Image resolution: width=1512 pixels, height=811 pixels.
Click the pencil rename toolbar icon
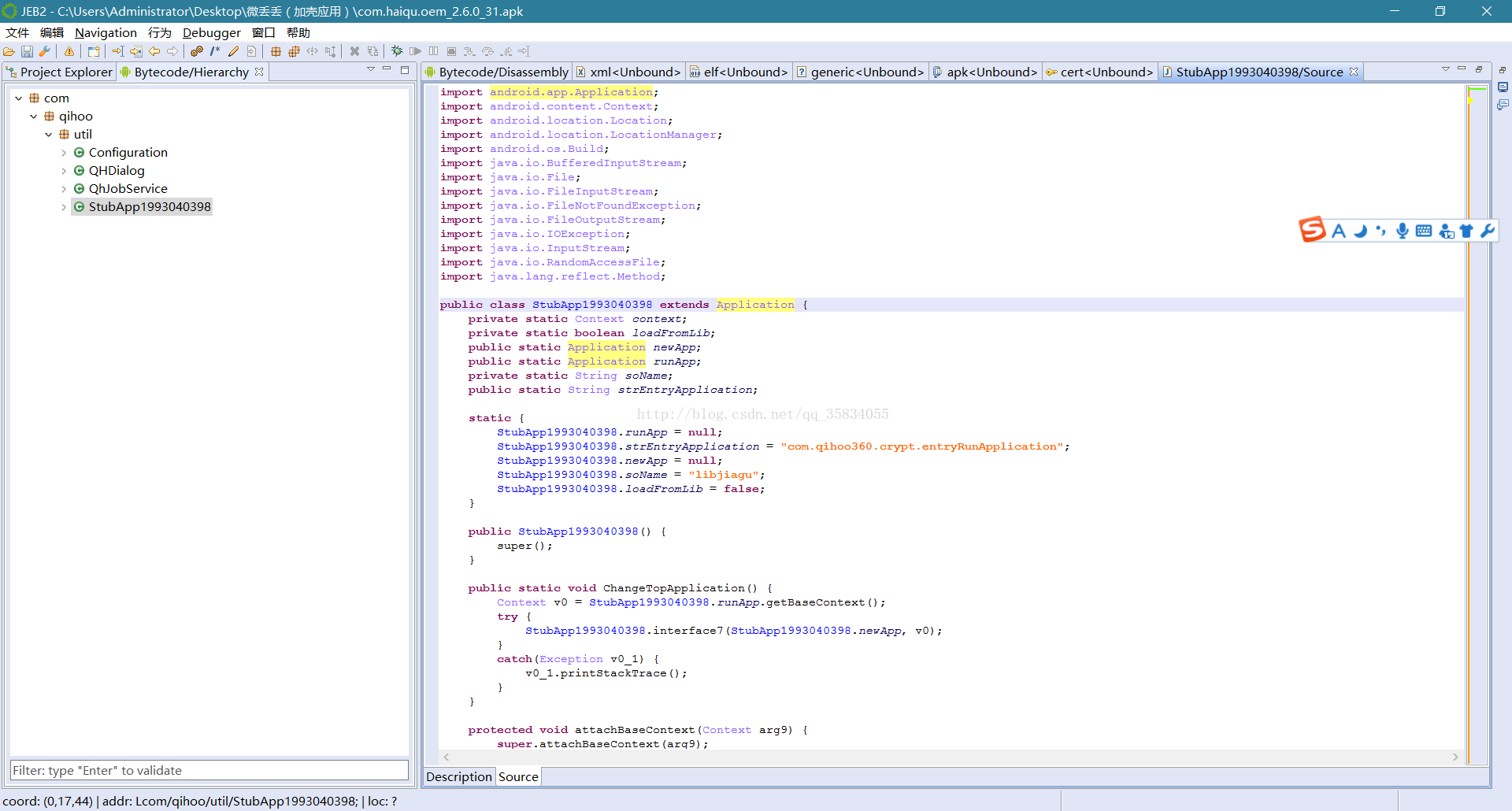pos(233,51)
